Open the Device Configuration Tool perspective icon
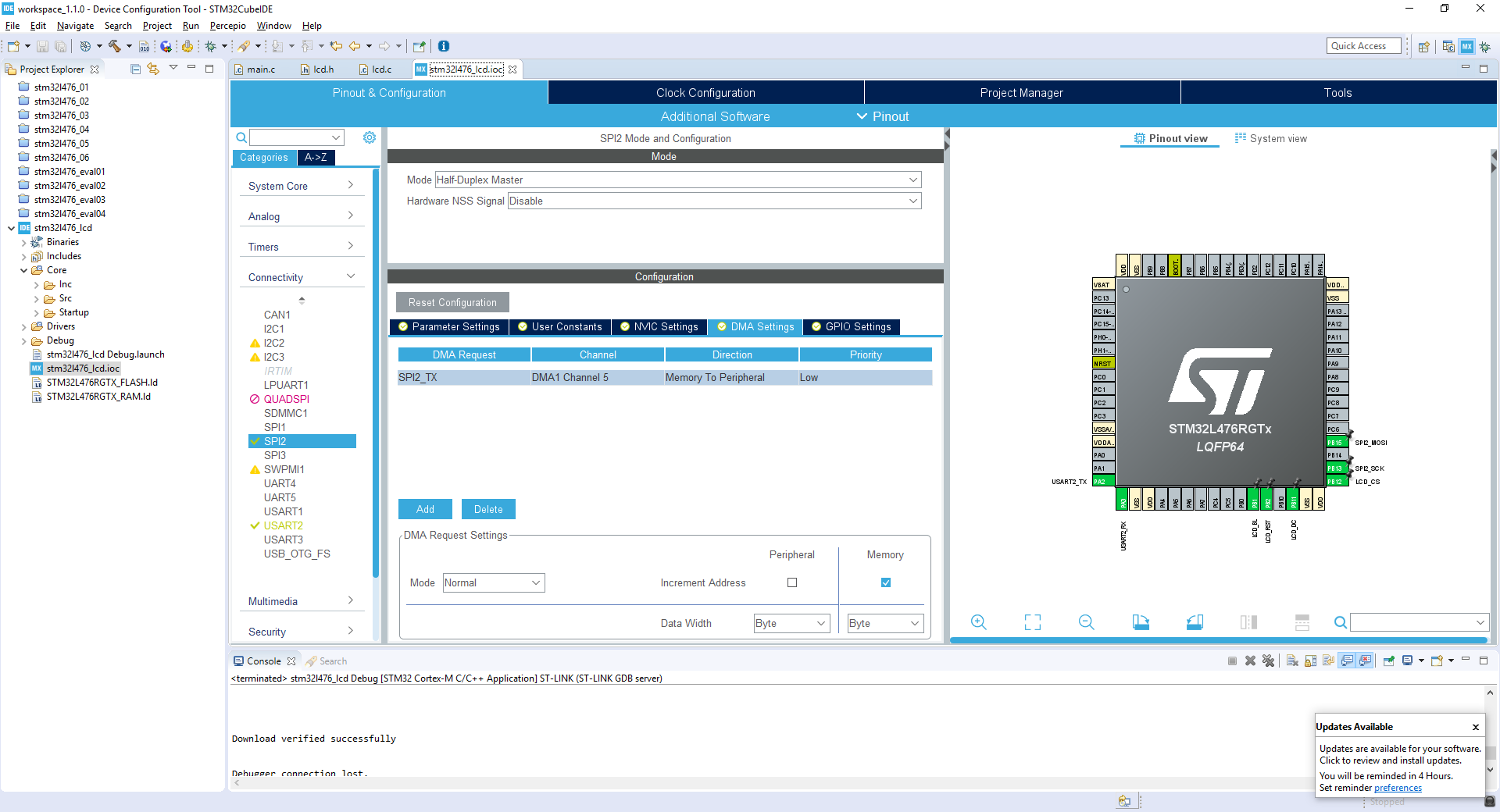Screen dimensions: 1500x812 point(1467,46)
